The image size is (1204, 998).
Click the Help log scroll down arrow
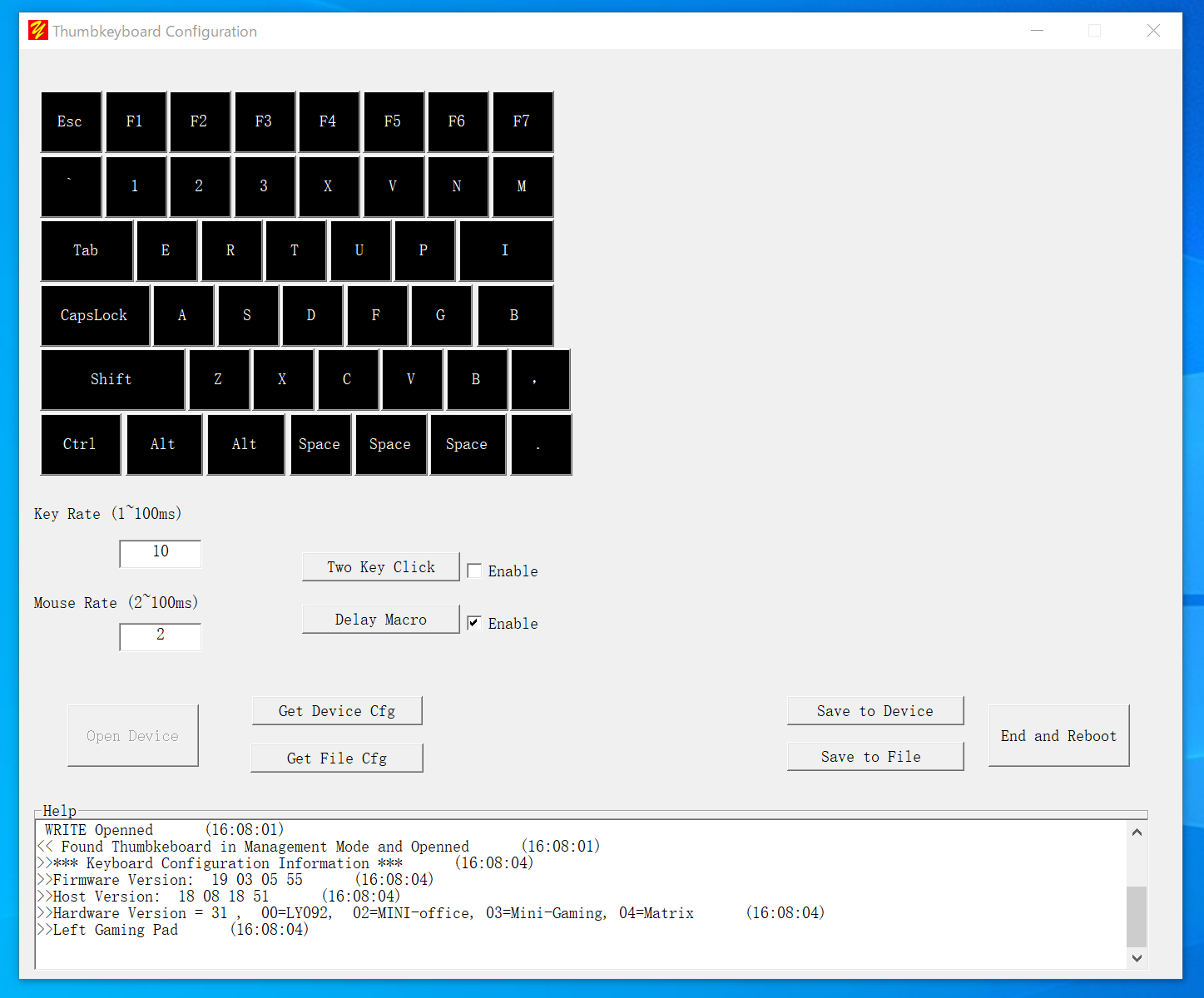(1137, 958)
